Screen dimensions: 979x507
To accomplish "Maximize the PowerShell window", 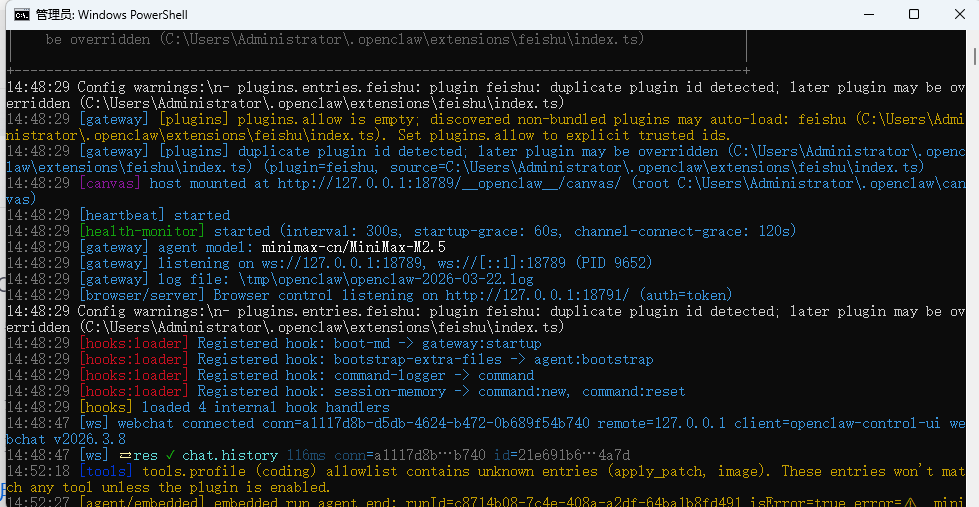I will tap(914, 14).
